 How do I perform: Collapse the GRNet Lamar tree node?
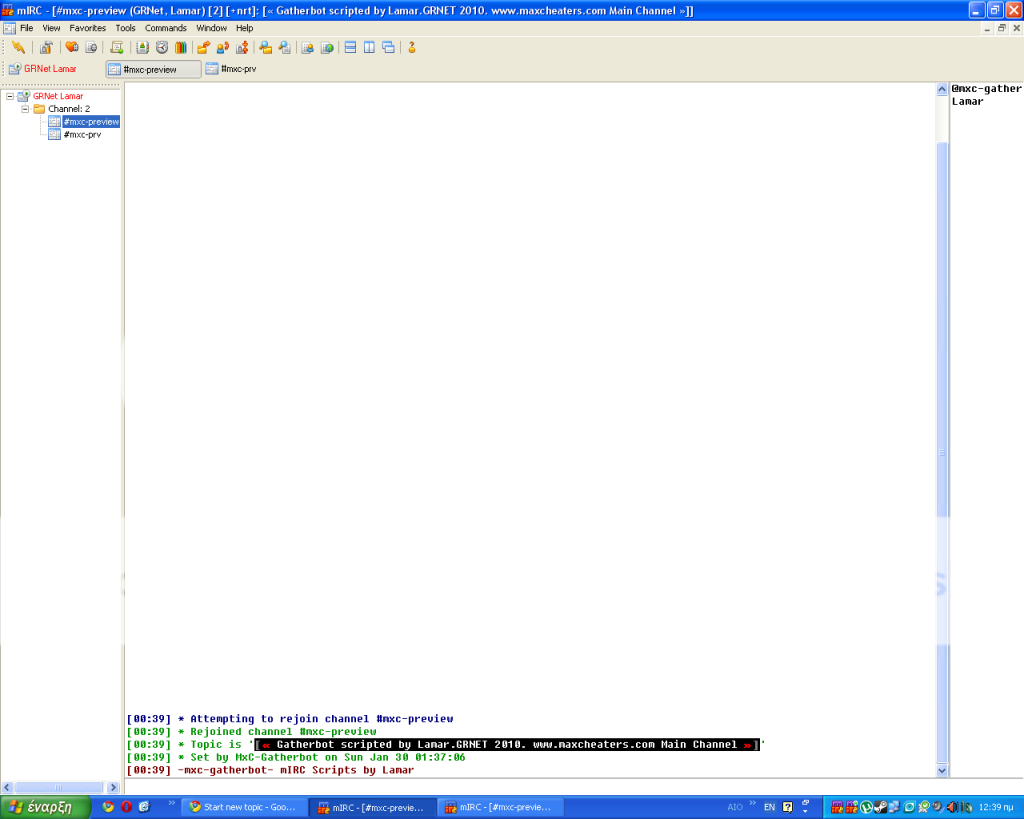tap(10, 96)
